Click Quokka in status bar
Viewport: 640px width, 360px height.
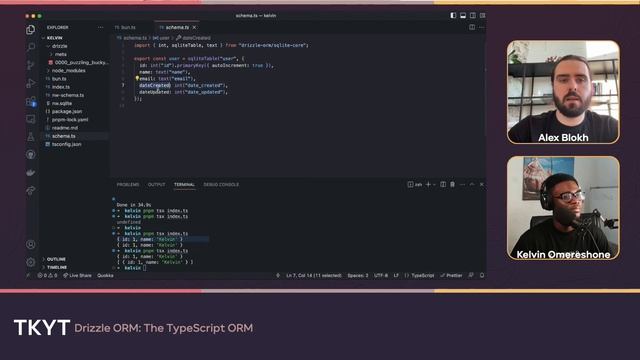105,276
